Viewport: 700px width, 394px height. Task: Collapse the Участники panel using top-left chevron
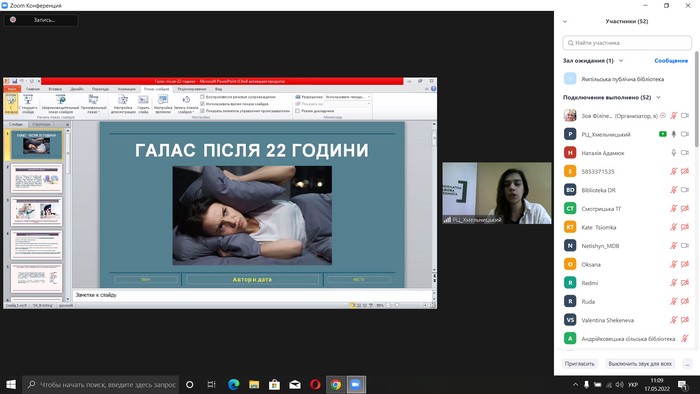pos(565,21)
